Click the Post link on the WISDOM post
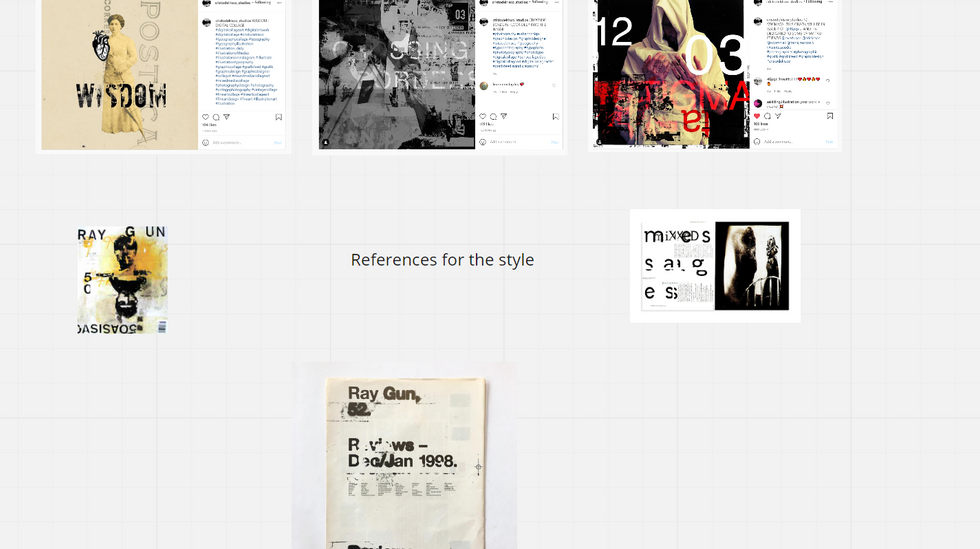The image size is (980, 549). pyautogui.click(x=278, y=143)
